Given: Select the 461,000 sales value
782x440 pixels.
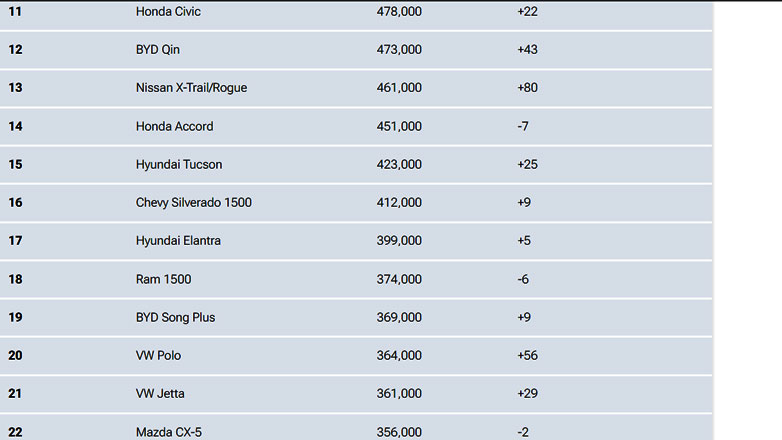Looking at the screenshot, I should [398, 88].
